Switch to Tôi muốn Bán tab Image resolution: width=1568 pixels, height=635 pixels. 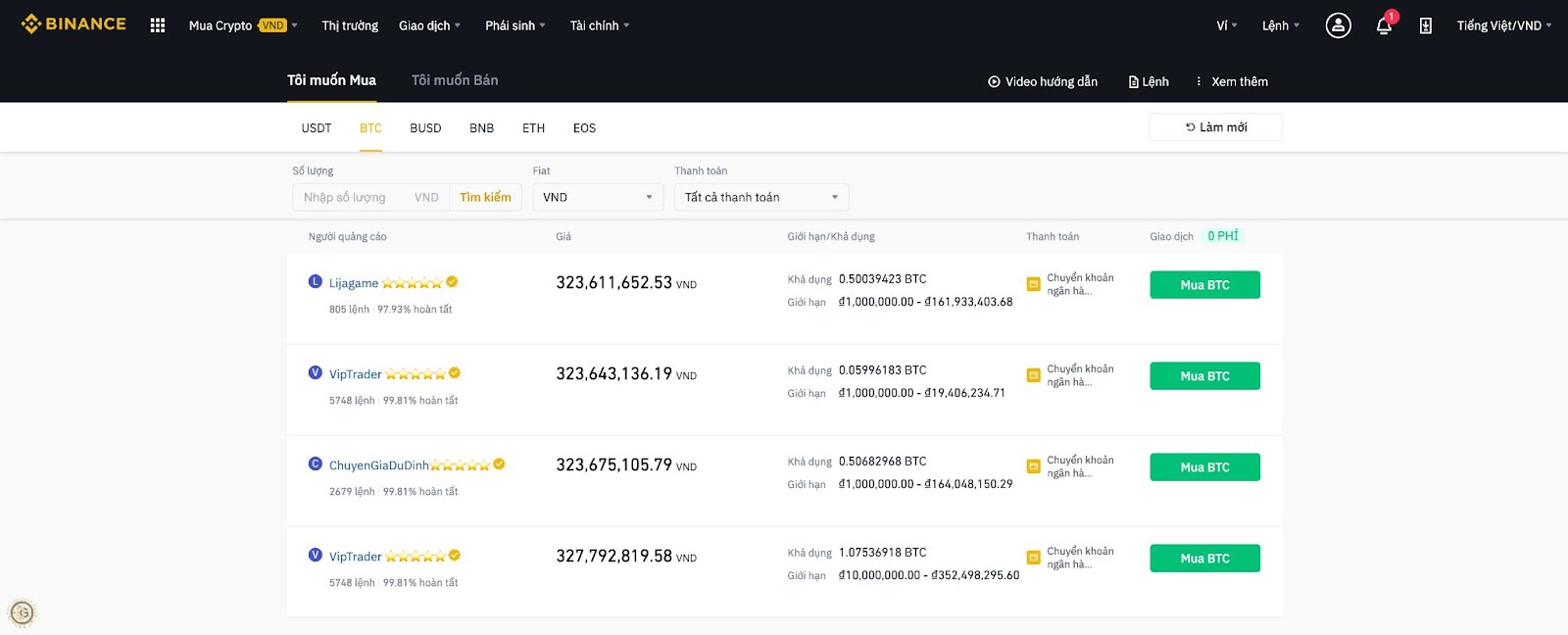[455, 80]
